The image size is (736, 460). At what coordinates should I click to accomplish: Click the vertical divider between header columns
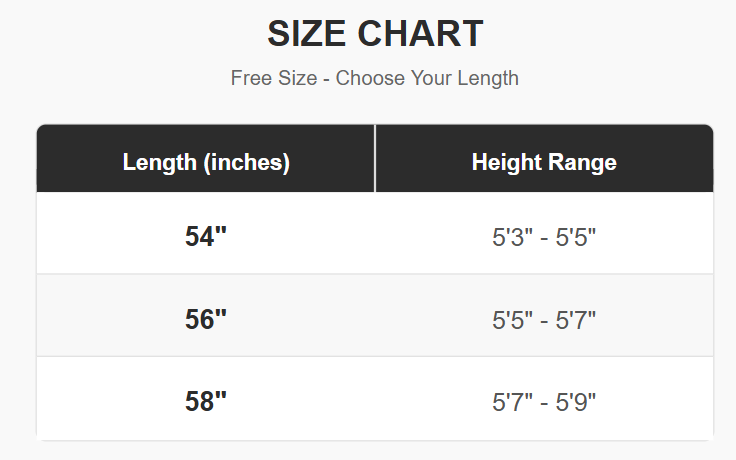(x=375, y=158)
